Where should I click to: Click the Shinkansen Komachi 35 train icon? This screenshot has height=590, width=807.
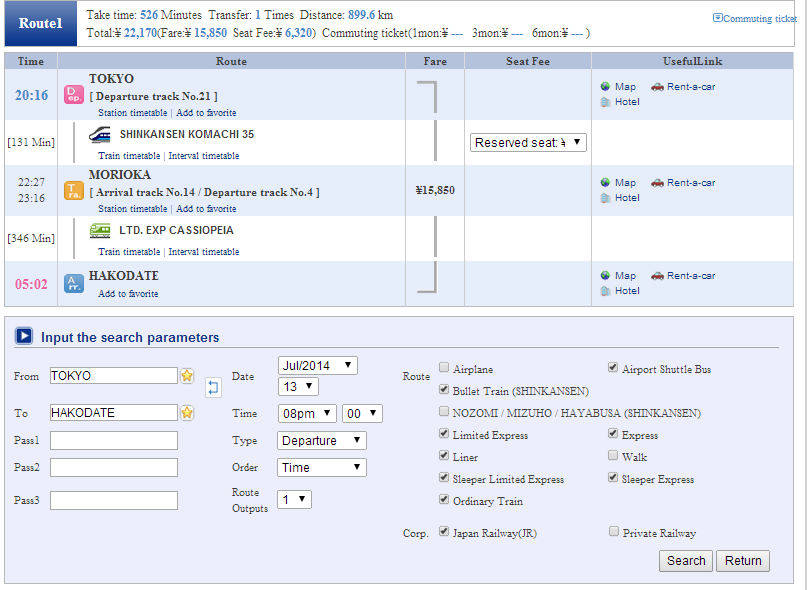tap(99, 135)
